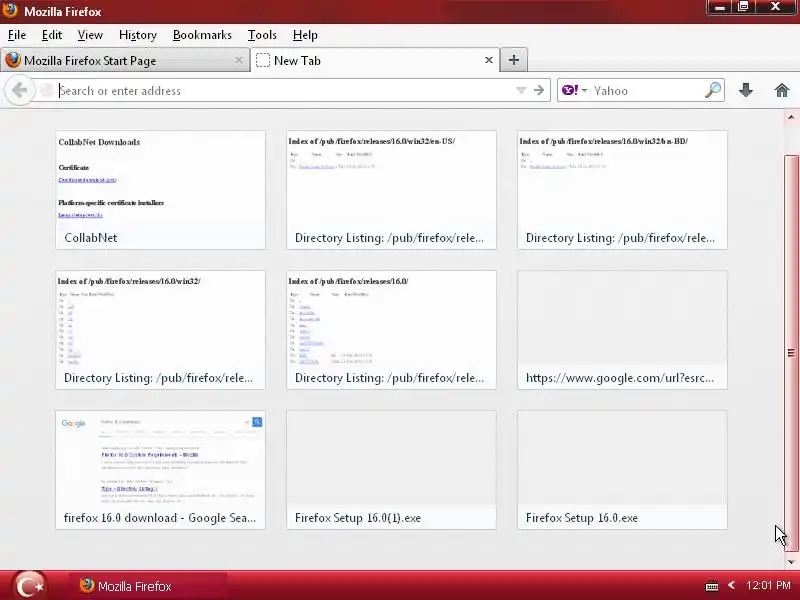This screenshot has width=800, height=600.
Task: Open the google.com/url?esrc tile
Action: 622,330
